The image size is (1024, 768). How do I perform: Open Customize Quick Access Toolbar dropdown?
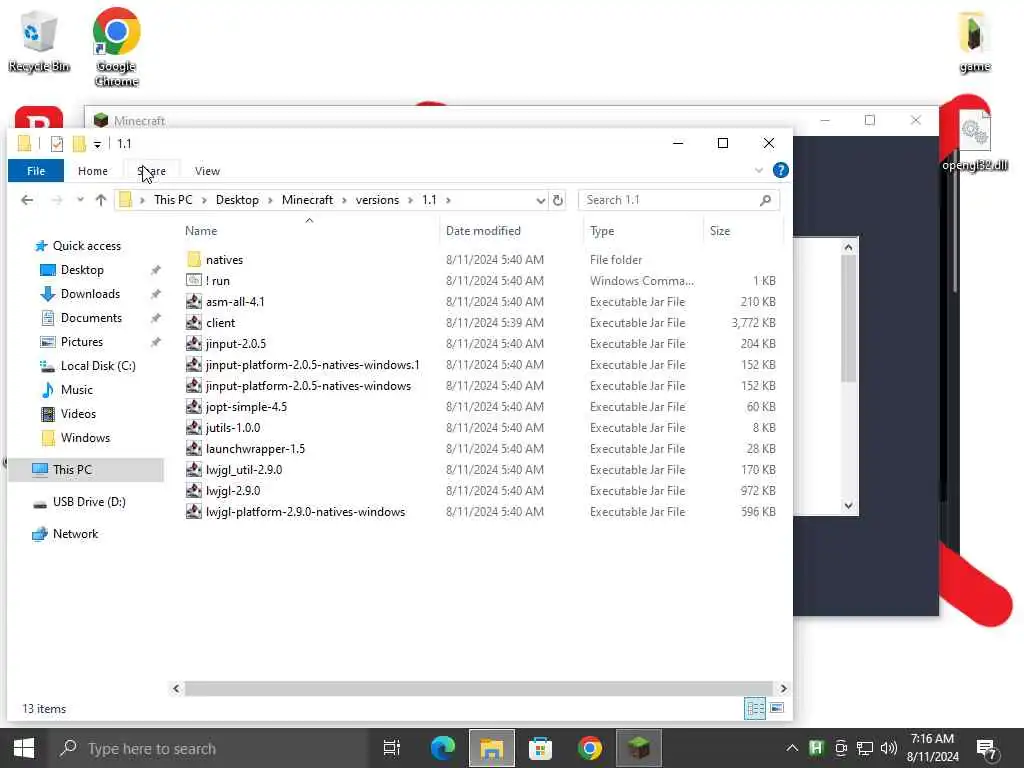point(97,144)
